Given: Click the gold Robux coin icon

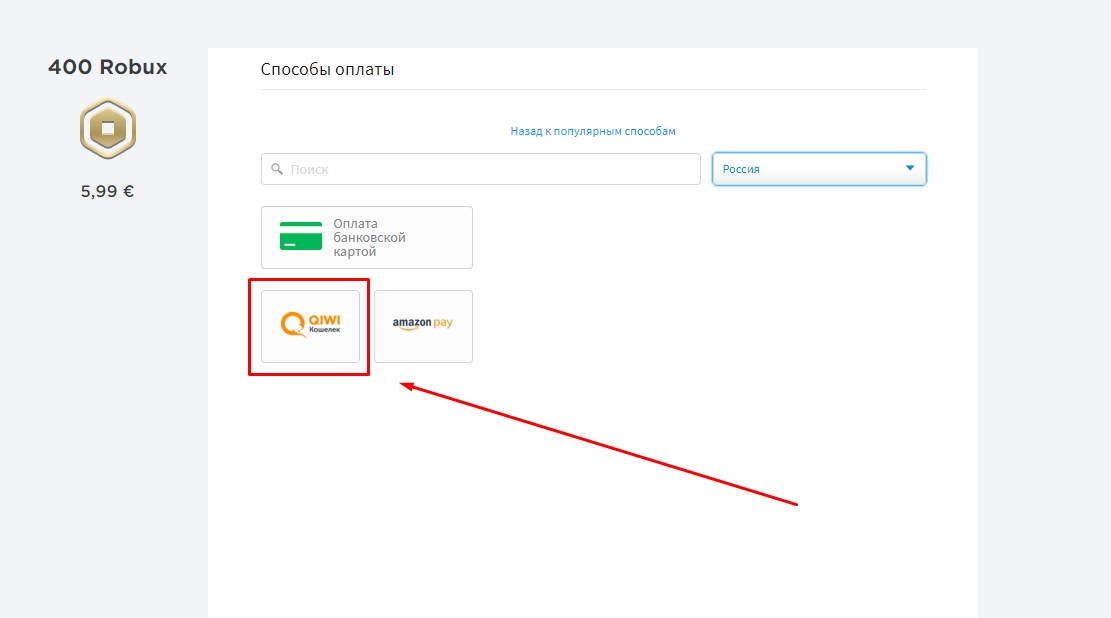Looking at the screenshot, I should (x=108, y=128).
